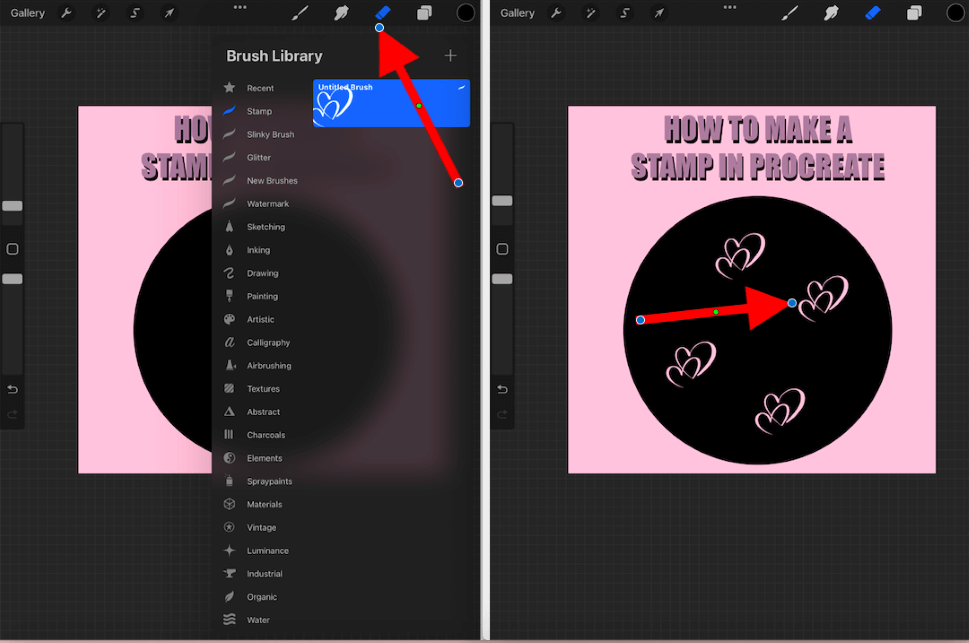Open Gallery in the left Procreate window
Screen dimensions: 969x643
click(x=28, y=13)
